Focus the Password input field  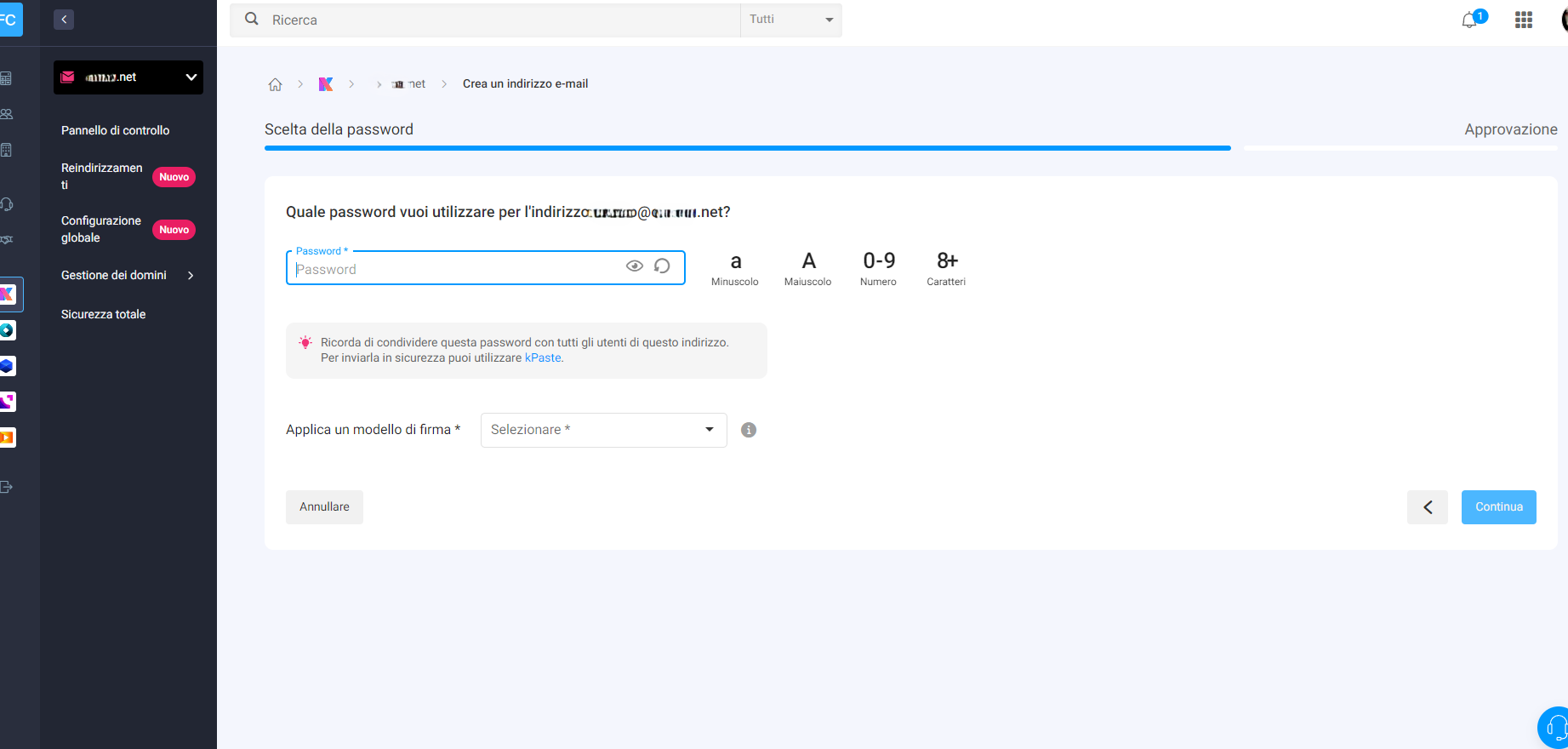click(486, 268)
